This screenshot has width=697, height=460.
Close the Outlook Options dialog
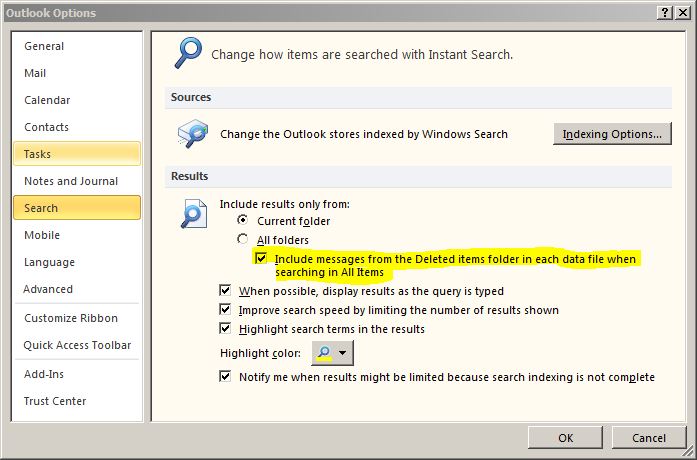(x=682, y=12)
